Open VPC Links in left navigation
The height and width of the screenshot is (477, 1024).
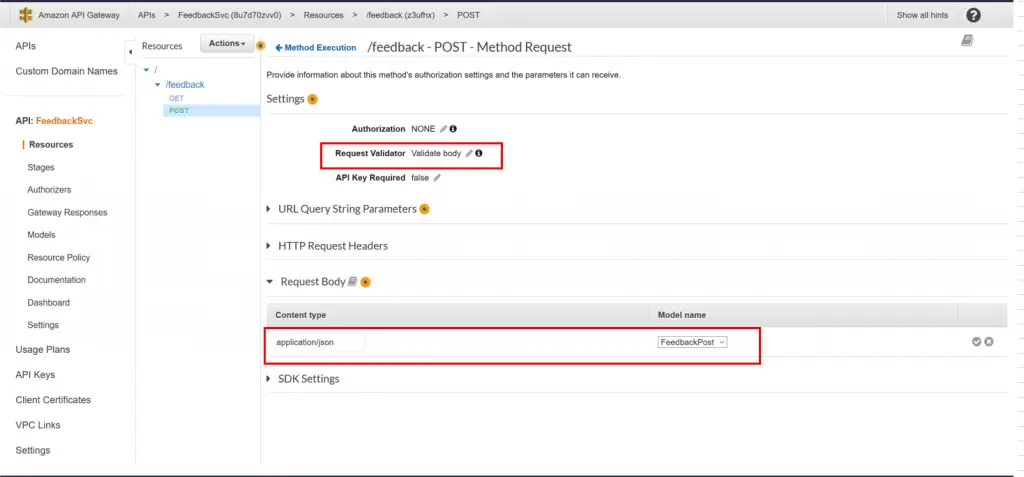[x=38, y=425]
